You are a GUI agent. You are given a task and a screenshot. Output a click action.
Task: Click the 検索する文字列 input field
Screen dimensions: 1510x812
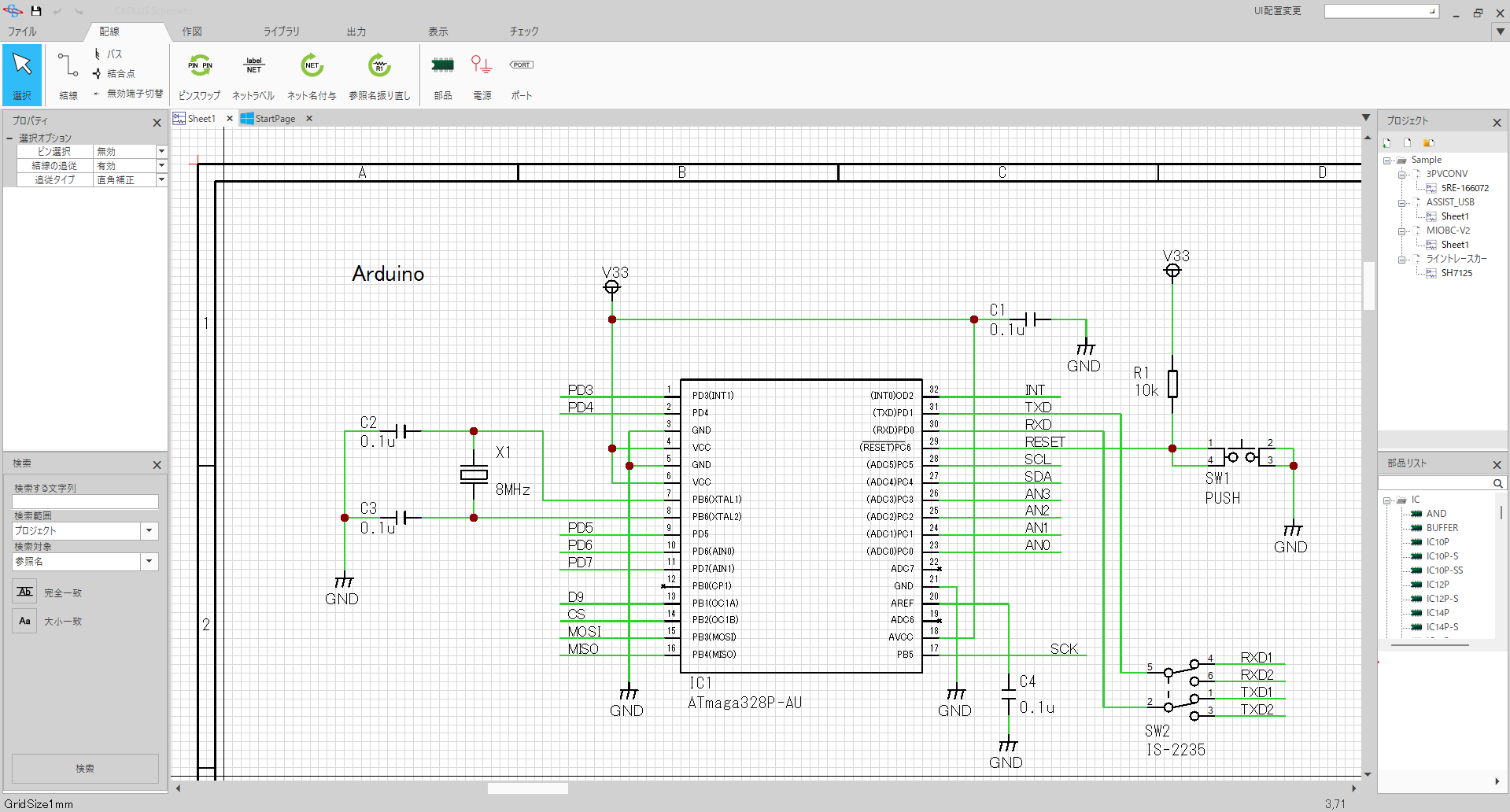pyautogui.click(x=85, y=501)
